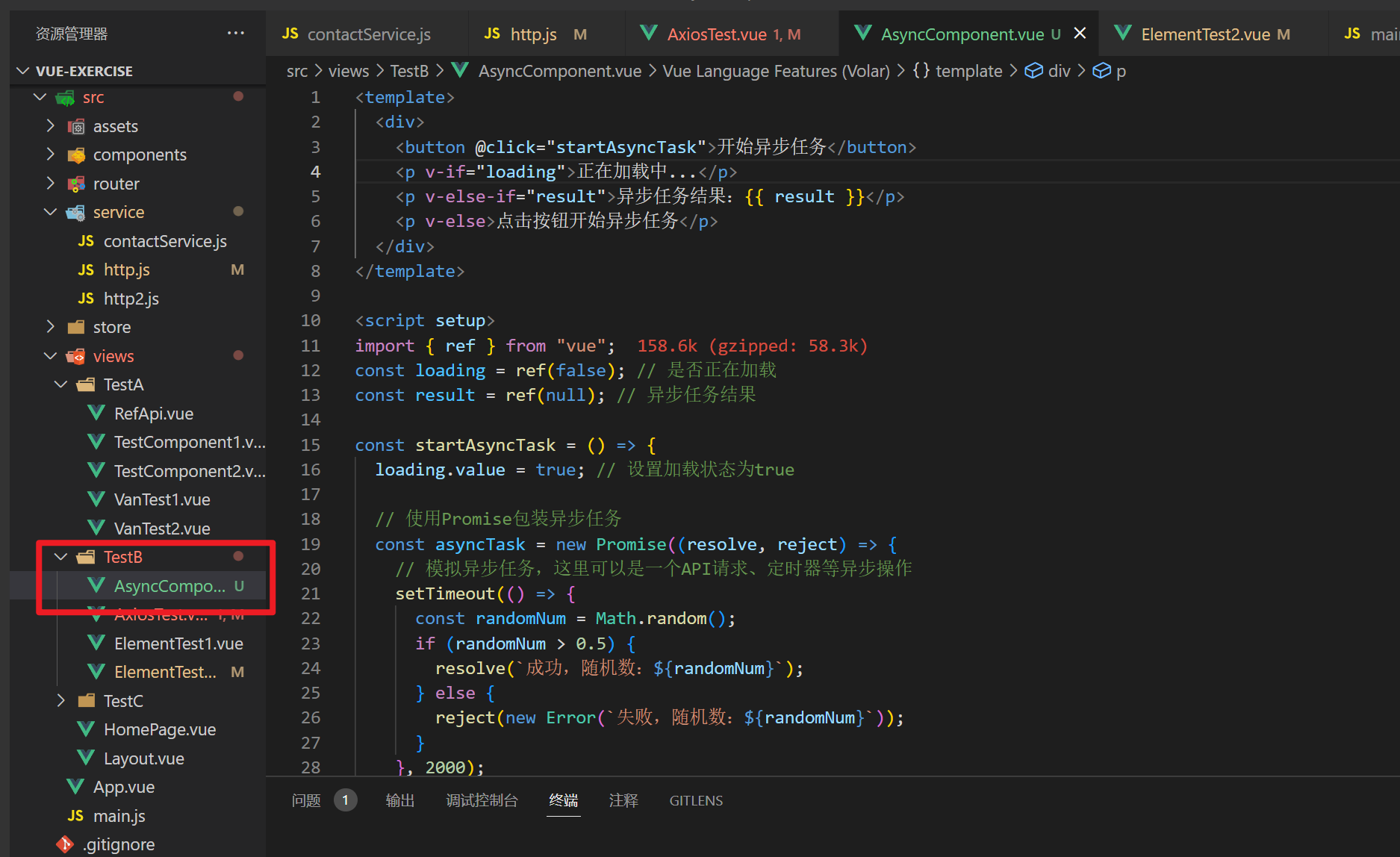Viewport: 1400px width, 857px height.
Task: Open the GITLENS panel tab
Action: pos(696,800)
